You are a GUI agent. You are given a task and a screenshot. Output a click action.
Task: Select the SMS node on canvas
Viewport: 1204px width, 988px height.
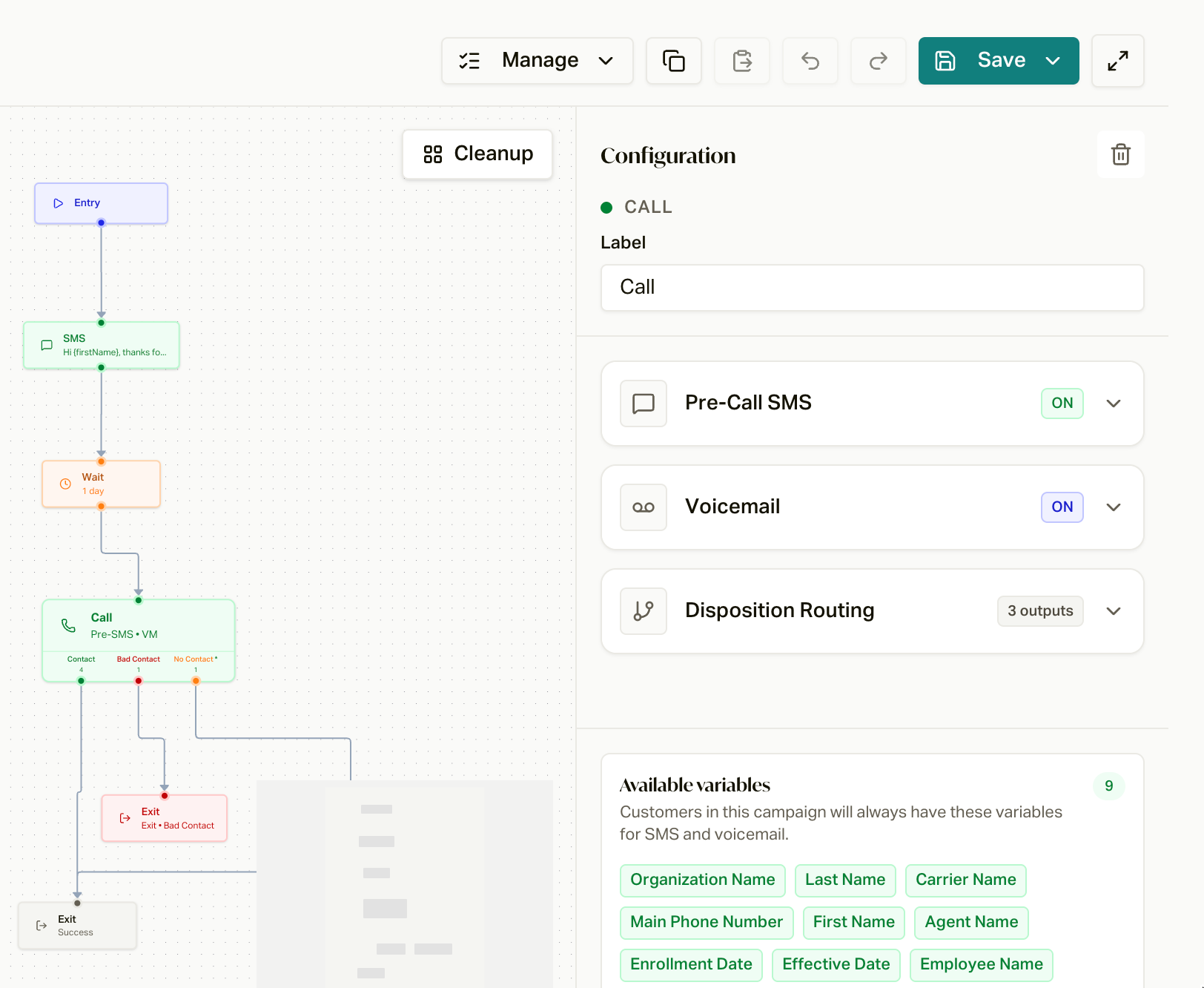tap(102, 345)
